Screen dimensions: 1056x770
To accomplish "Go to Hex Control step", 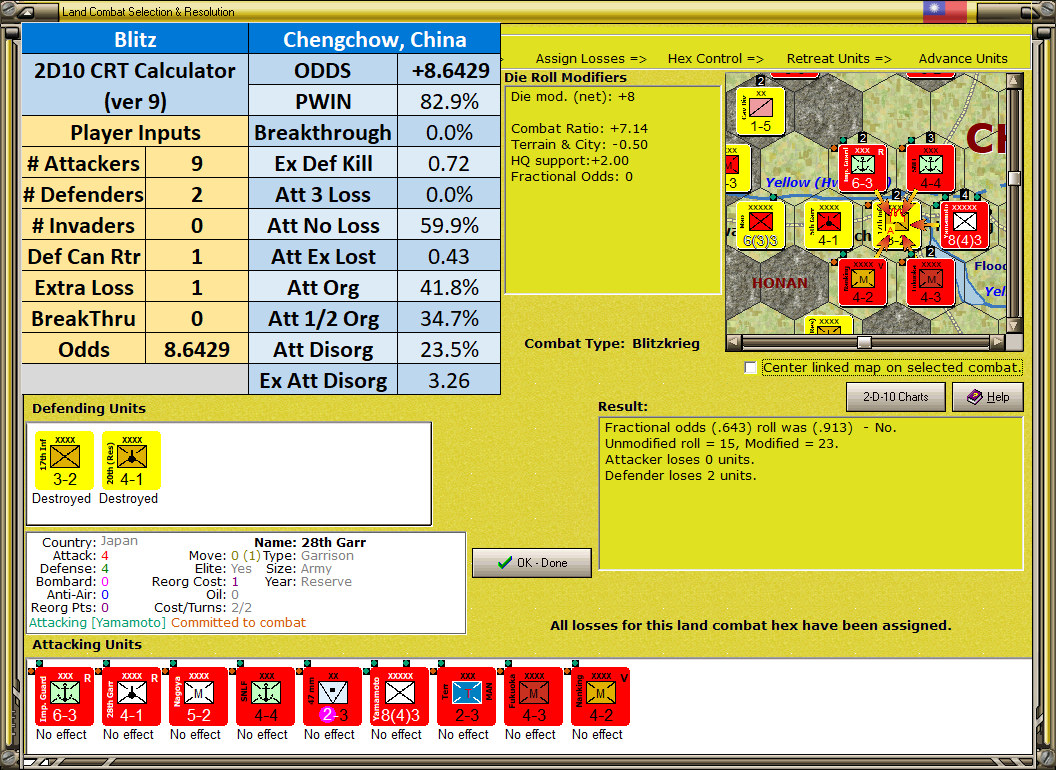I will pos(715,59).
